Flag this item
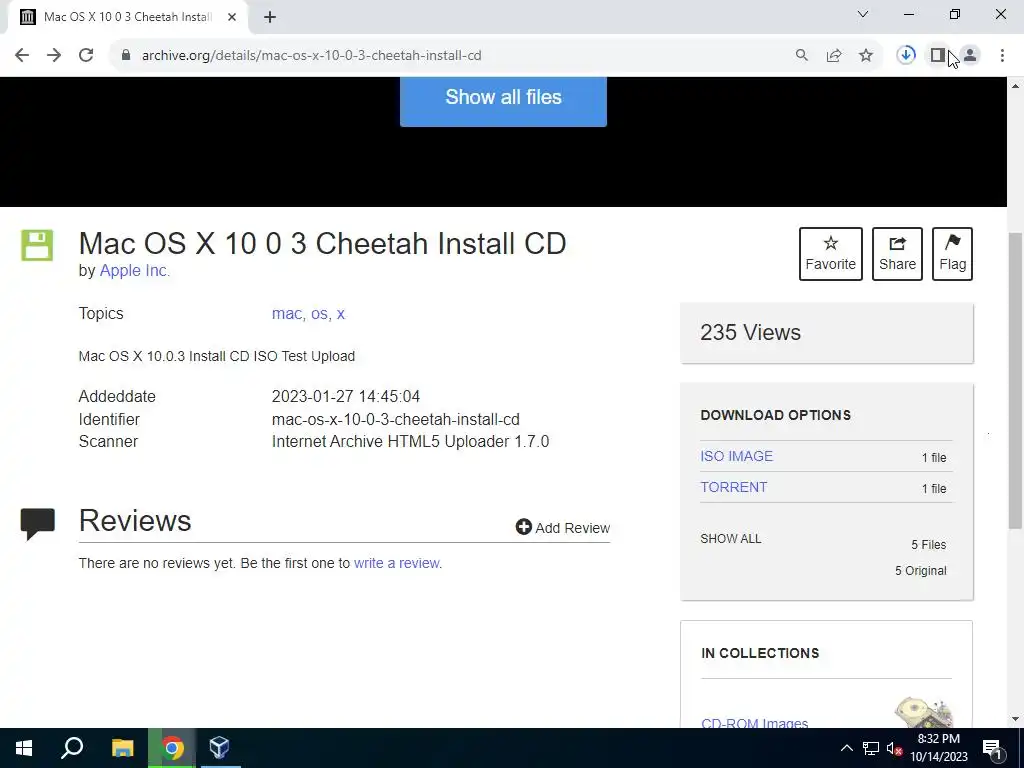The image size is (1024, 768). (952, 254)
